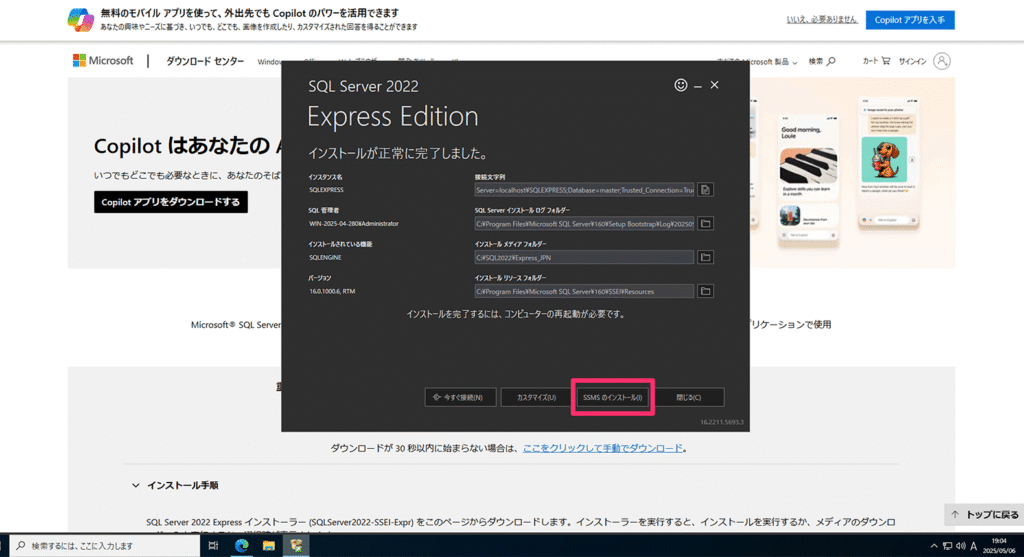Click the sign-in user avatar icon
The image size is (1024, 557).
(x=941, y=61)
